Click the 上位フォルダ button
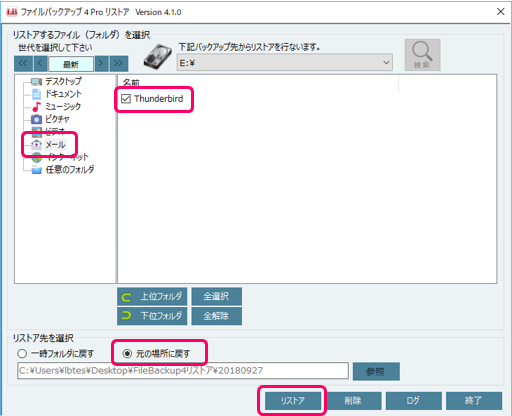This screenshot has height=416, width=512. pyautogui.click(x=152, y=296)
